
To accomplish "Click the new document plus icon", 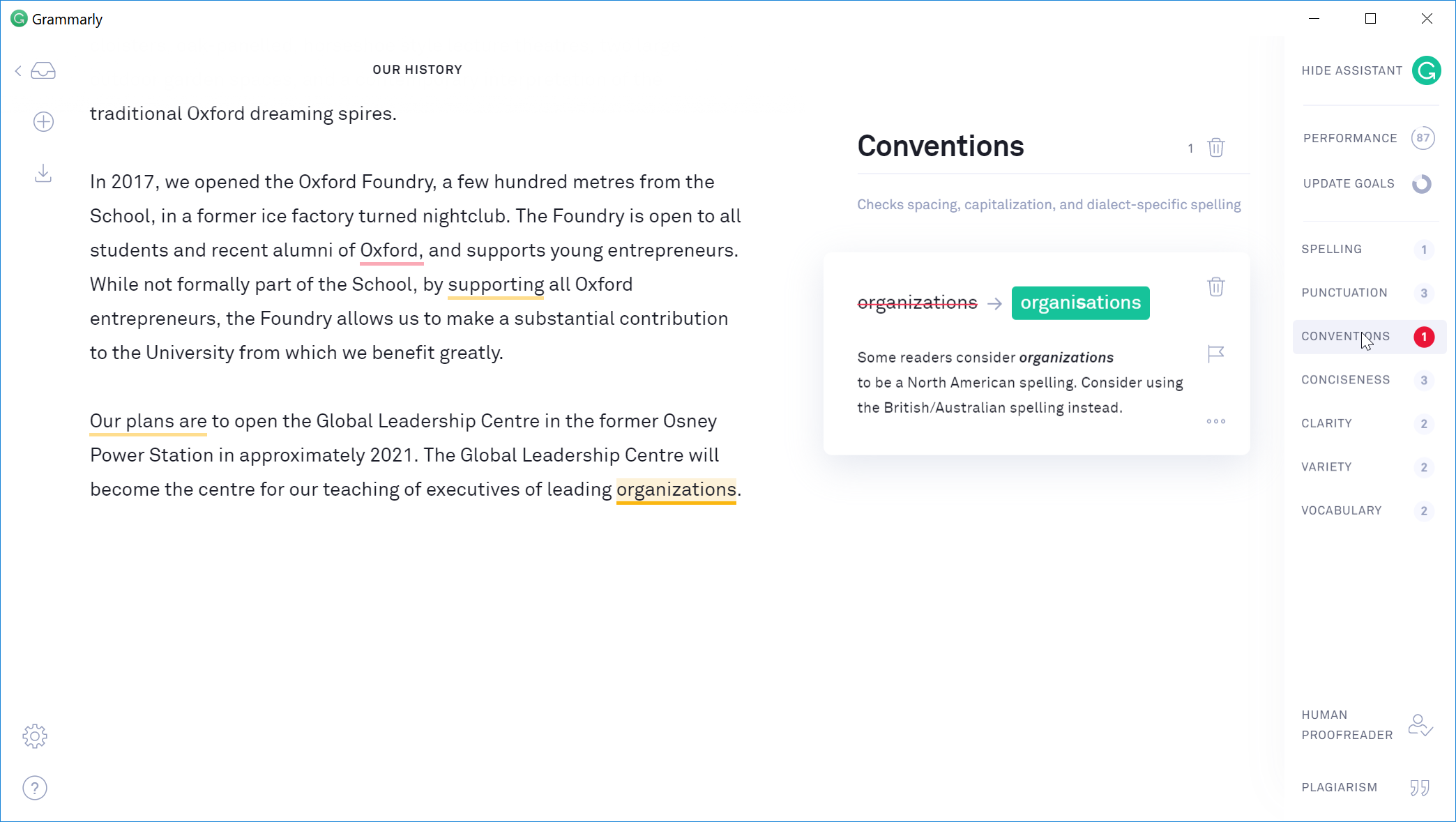I will click(43, 122).
